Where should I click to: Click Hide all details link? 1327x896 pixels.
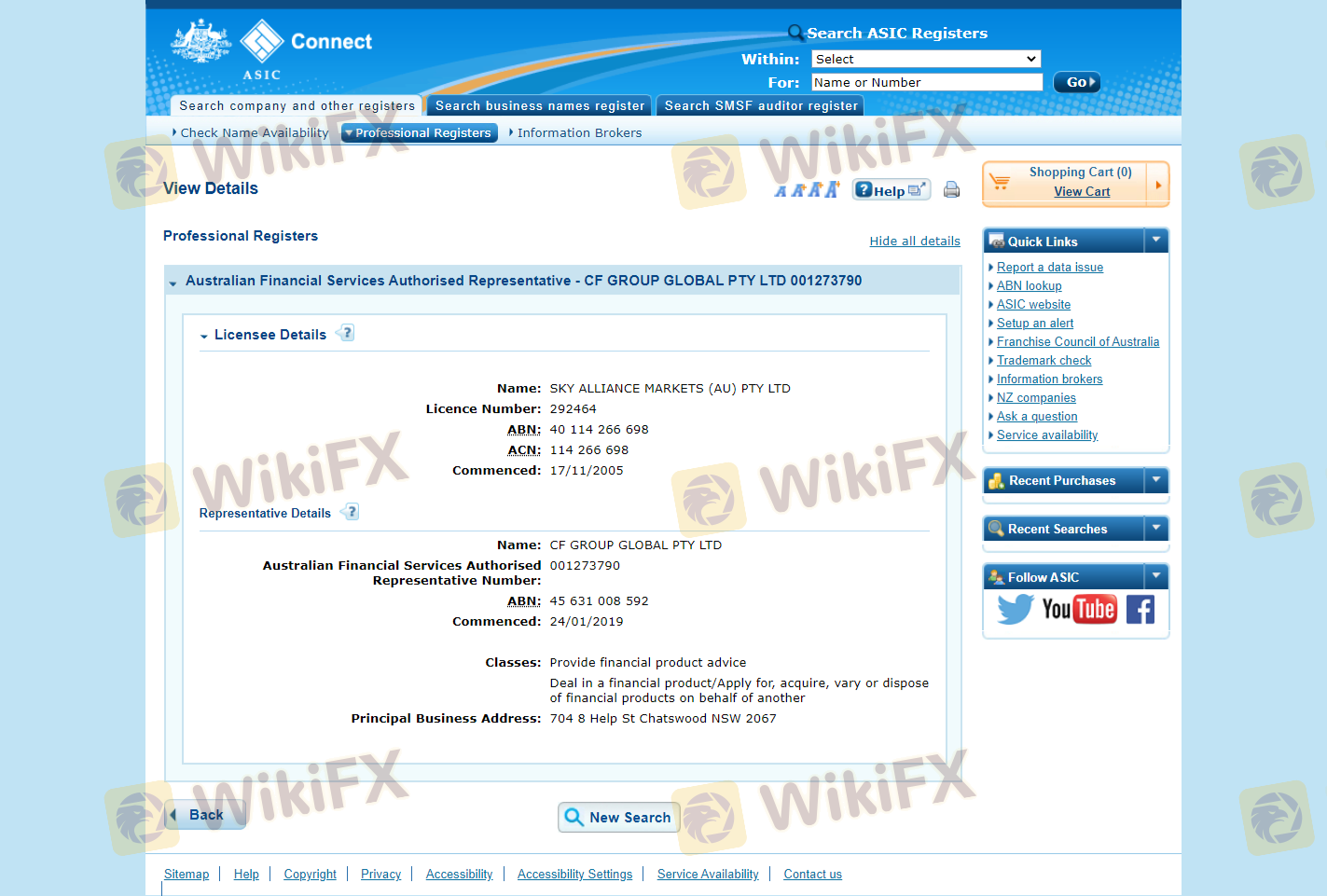(914, 241)
